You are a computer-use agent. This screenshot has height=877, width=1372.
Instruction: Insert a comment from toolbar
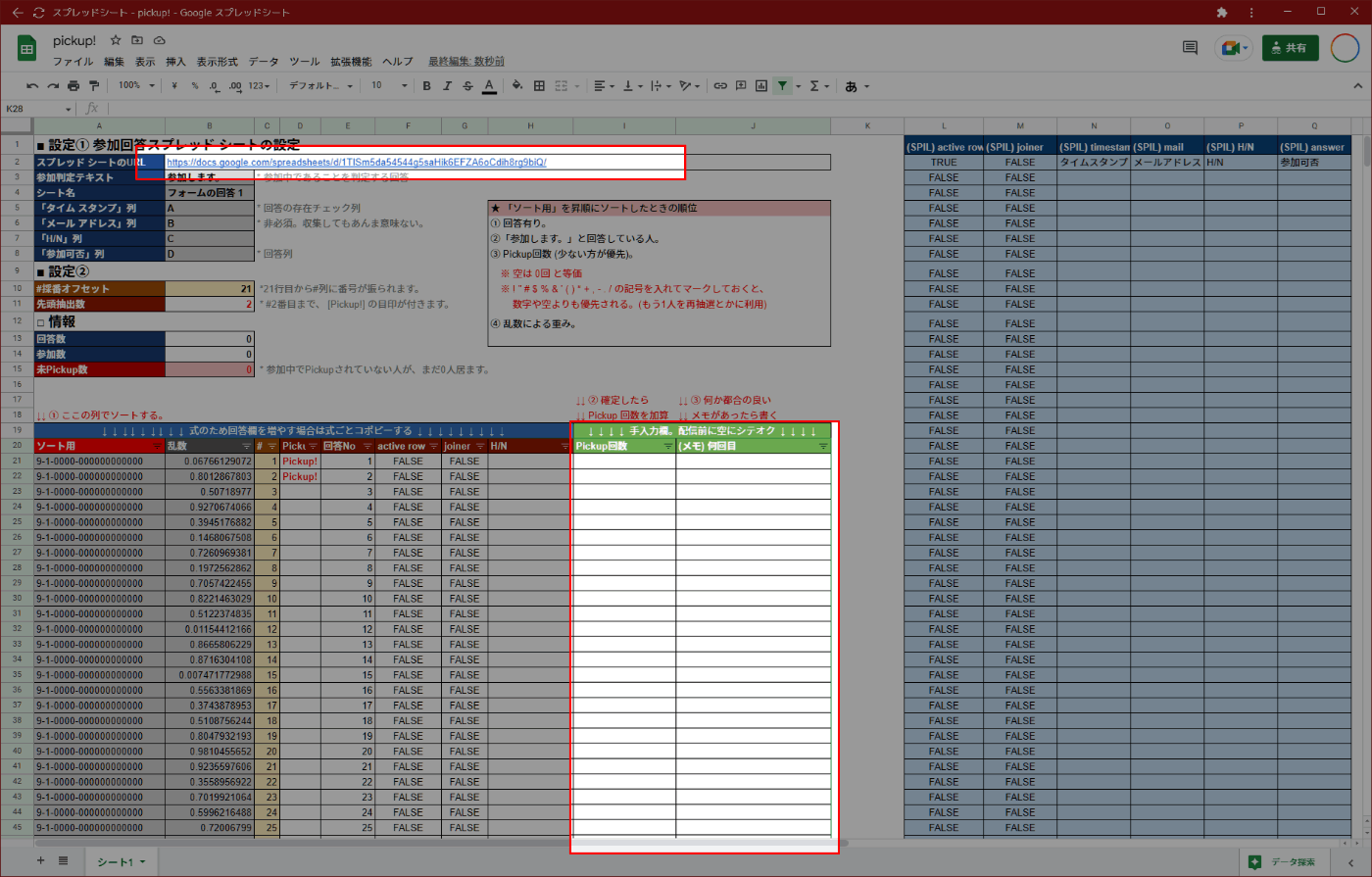[741, 86]
